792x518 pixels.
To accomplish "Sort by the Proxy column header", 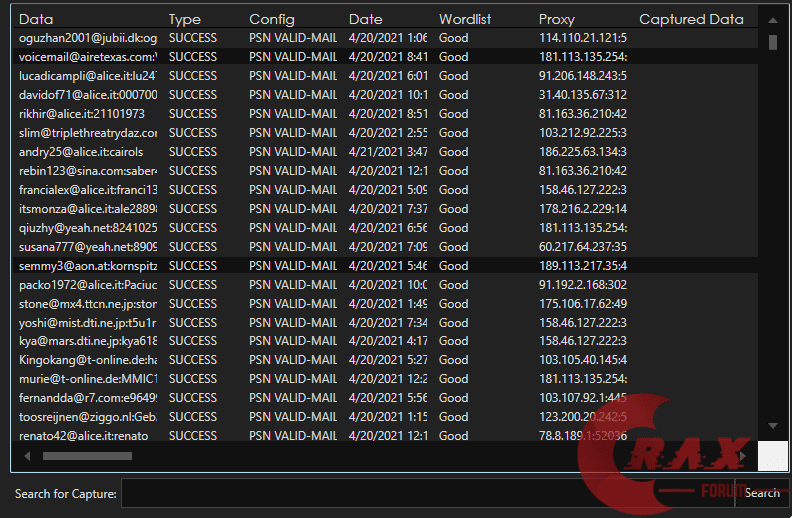I will click(x=557, y=19).
